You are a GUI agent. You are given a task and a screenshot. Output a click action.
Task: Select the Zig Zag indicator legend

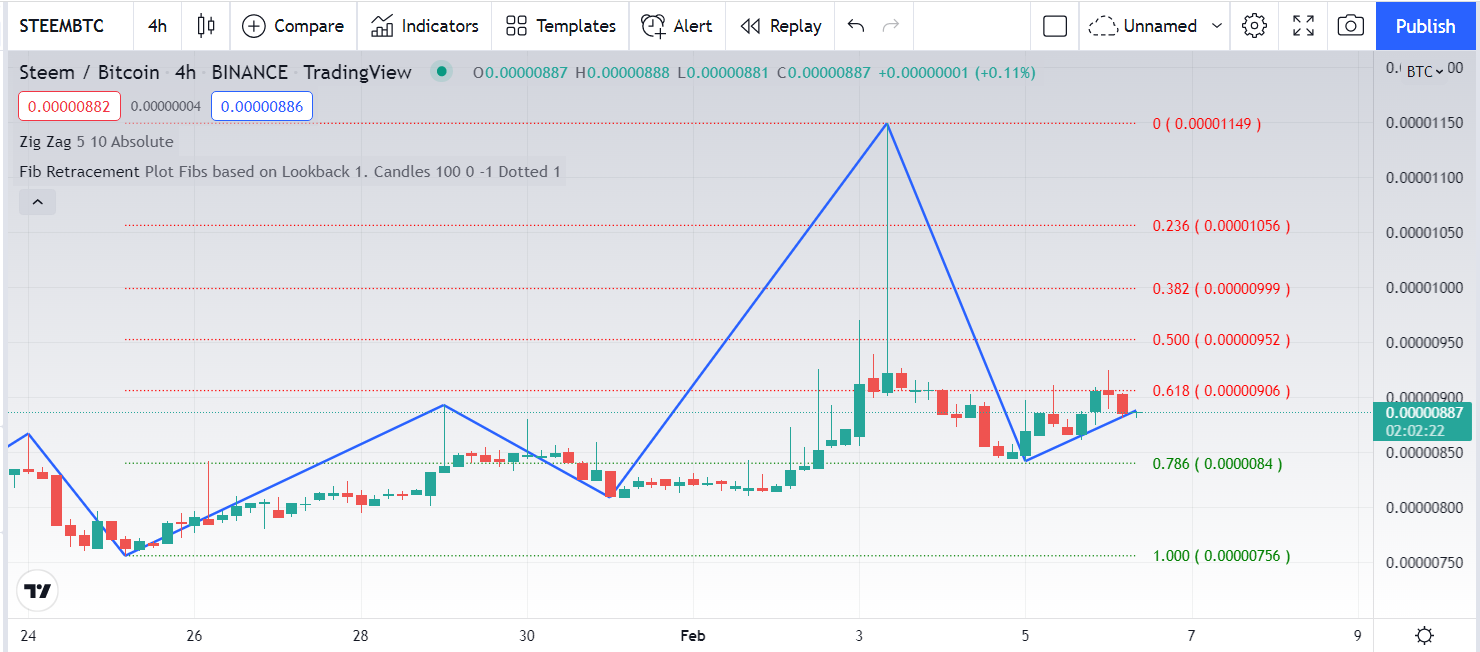[96, 142]
